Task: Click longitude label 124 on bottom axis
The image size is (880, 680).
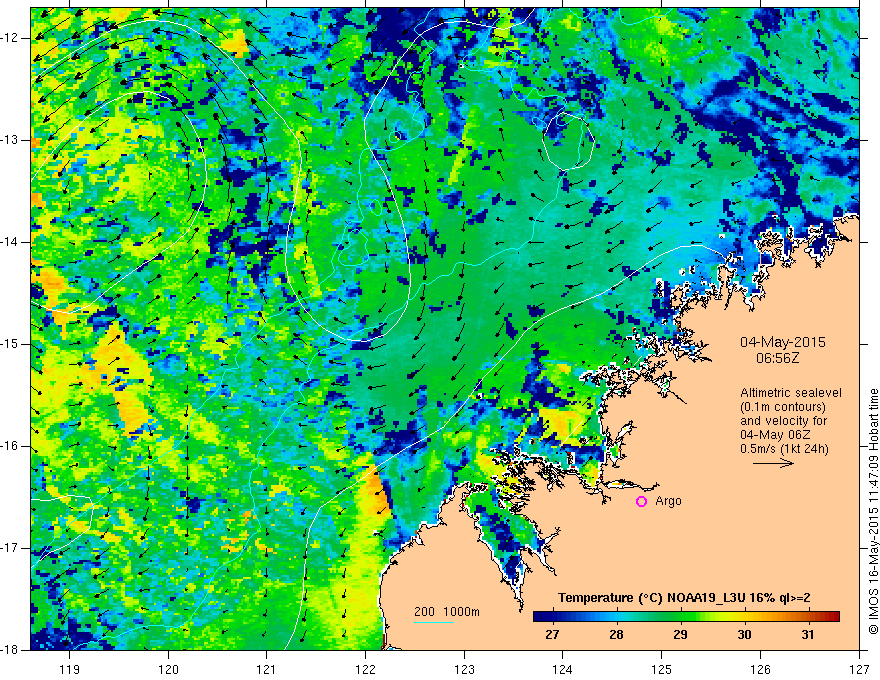Action: click(x=563, y=669)
